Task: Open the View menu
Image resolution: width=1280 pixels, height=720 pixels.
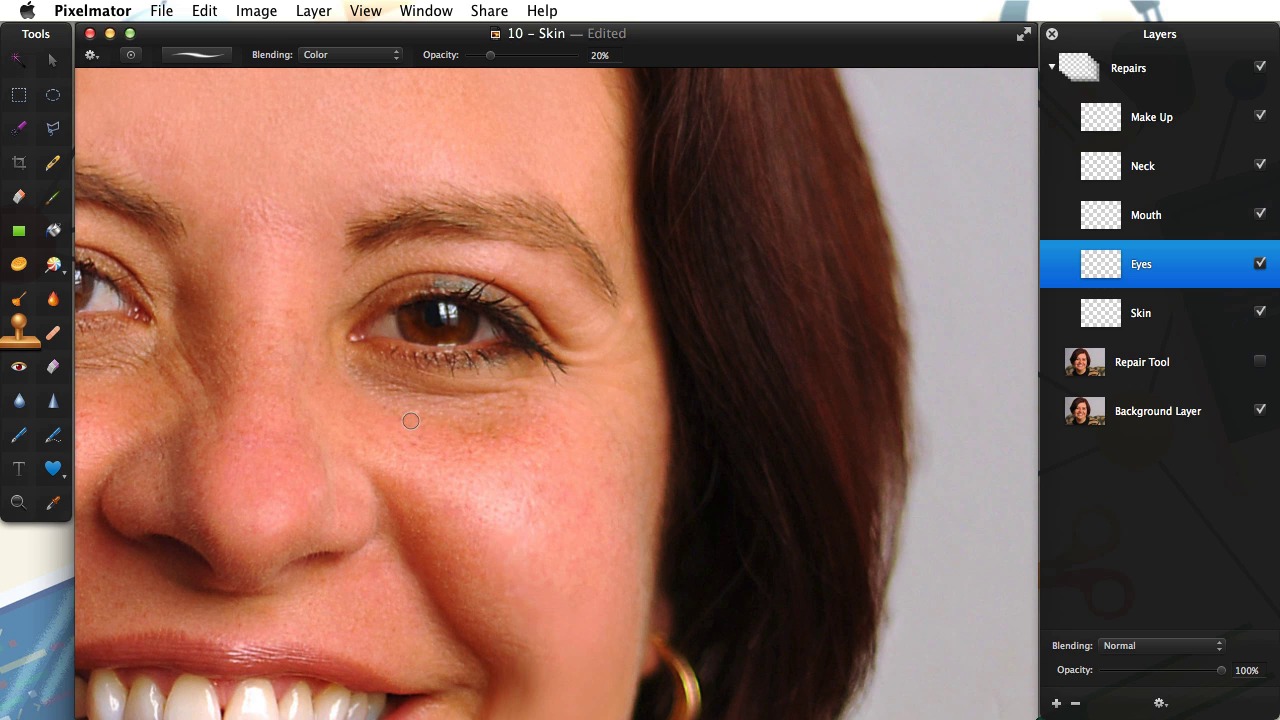Action: (365, 11)
